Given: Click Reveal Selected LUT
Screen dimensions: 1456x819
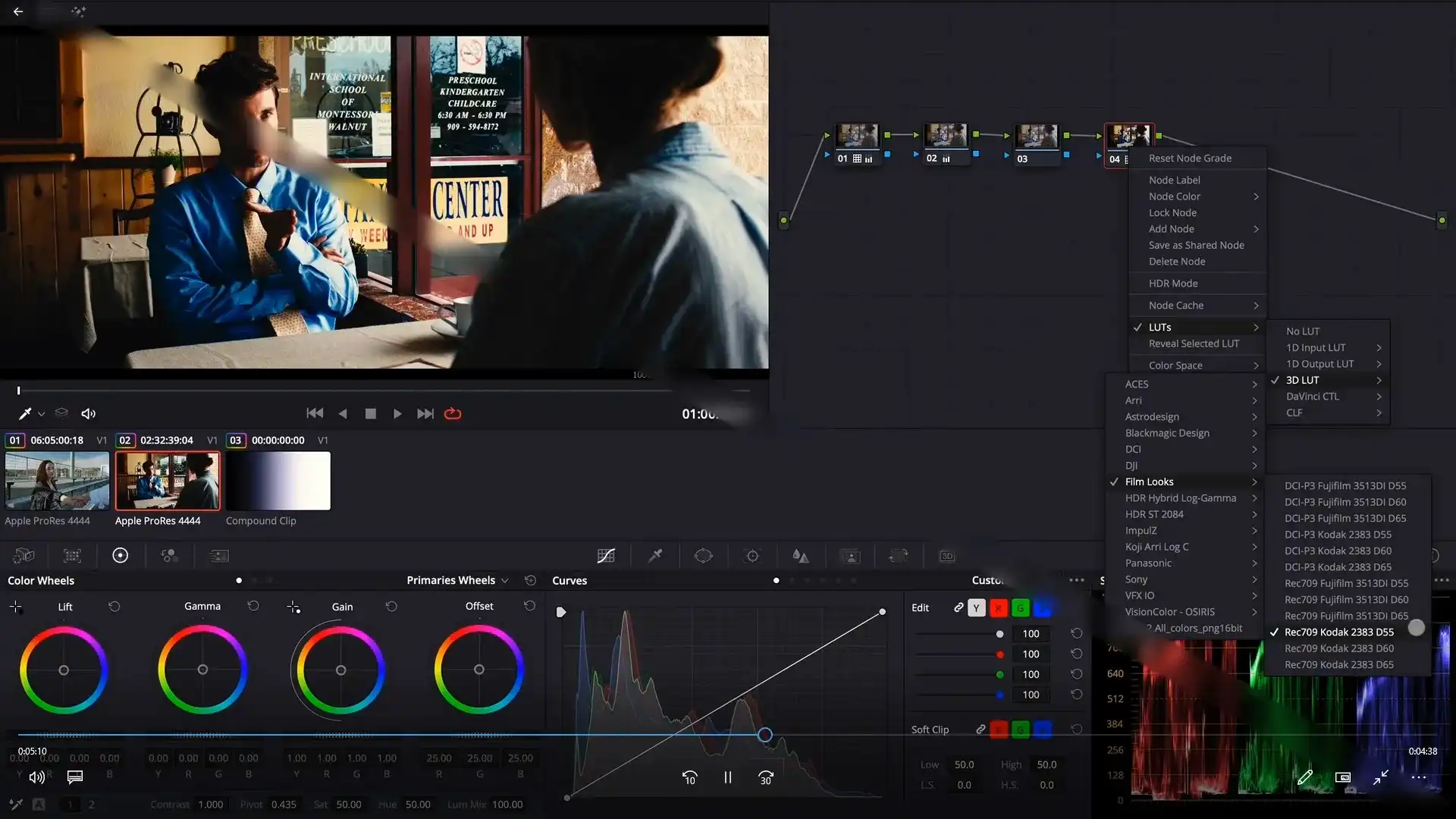Looking at the screenshot, I should click(1193, 344).
